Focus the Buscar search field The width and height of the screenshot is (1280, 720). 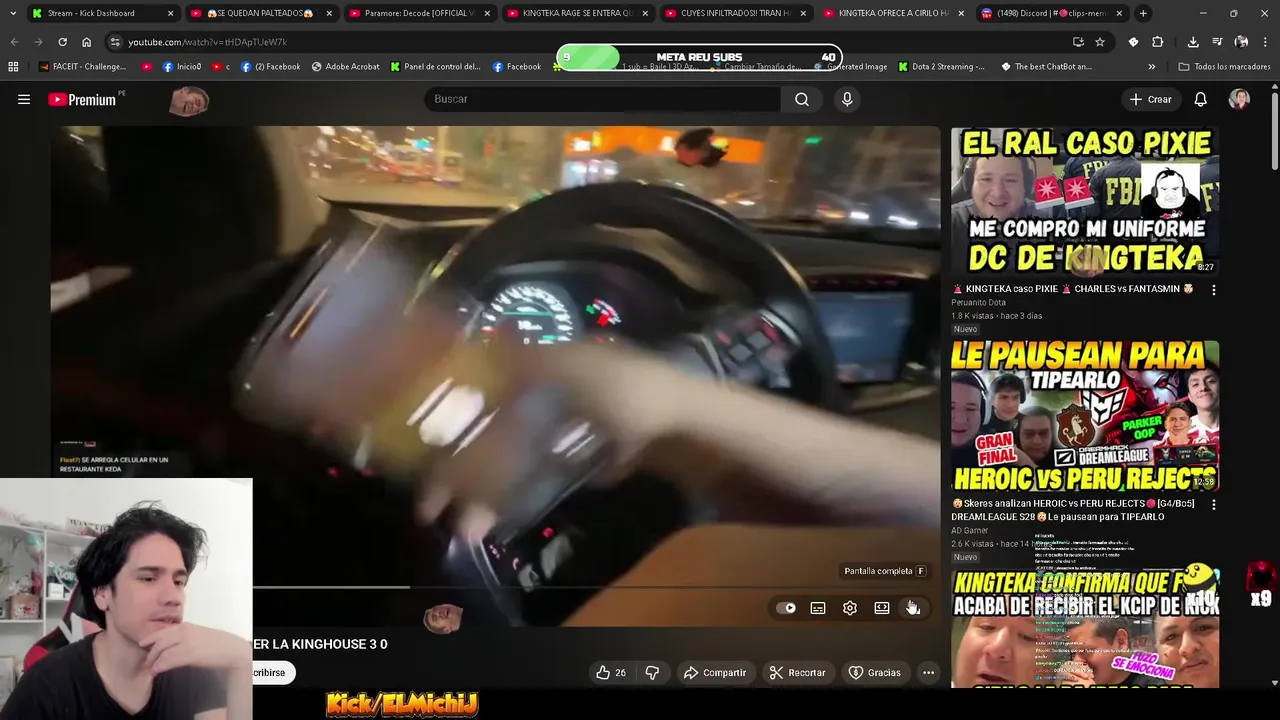[603, 99]
